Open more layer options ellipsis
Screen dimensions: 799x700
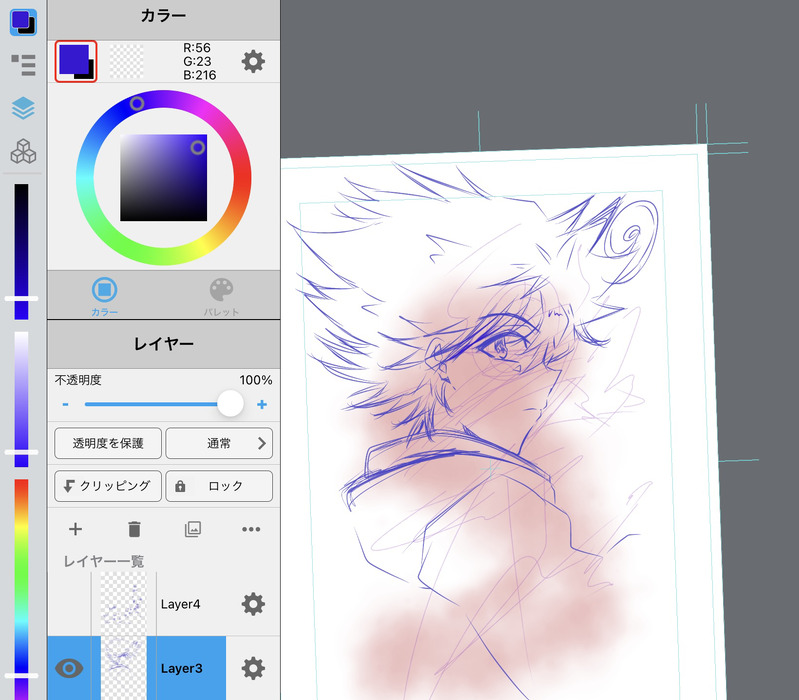click(251, 529)
